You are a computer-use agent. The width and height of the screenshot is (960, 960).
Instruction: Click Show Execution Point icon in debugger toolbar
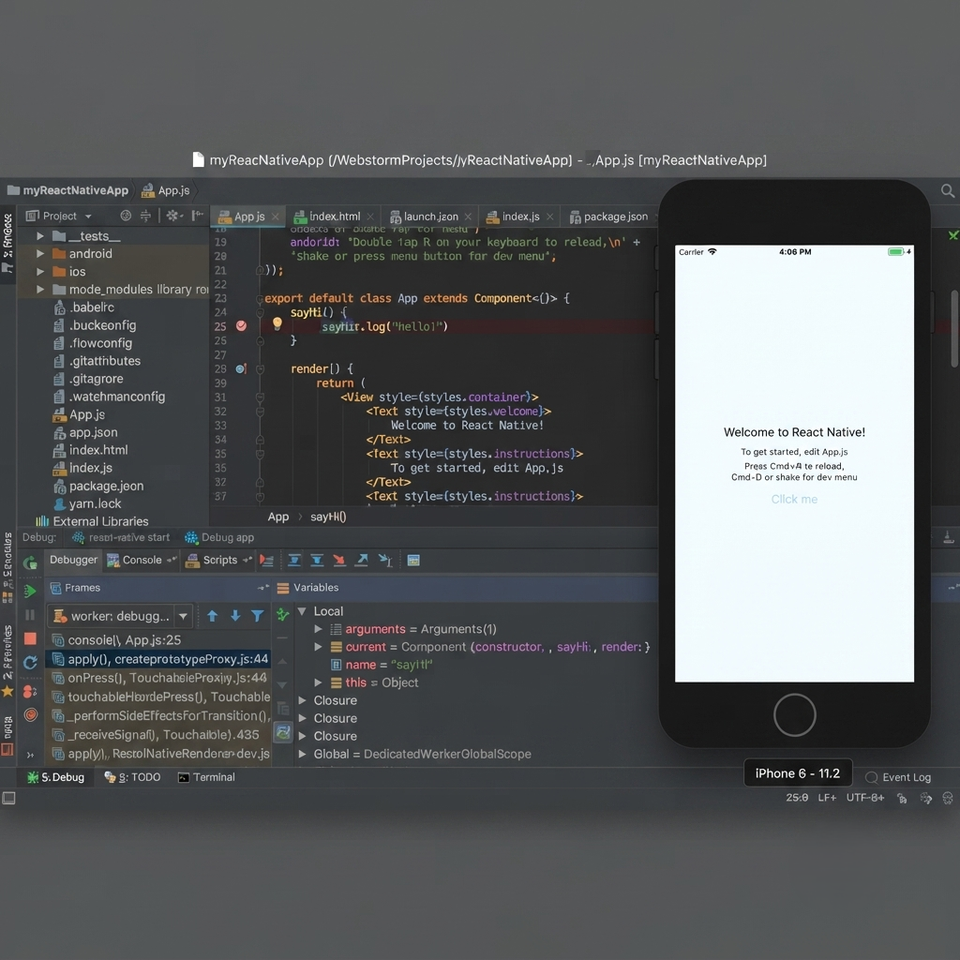click(266, 560)
